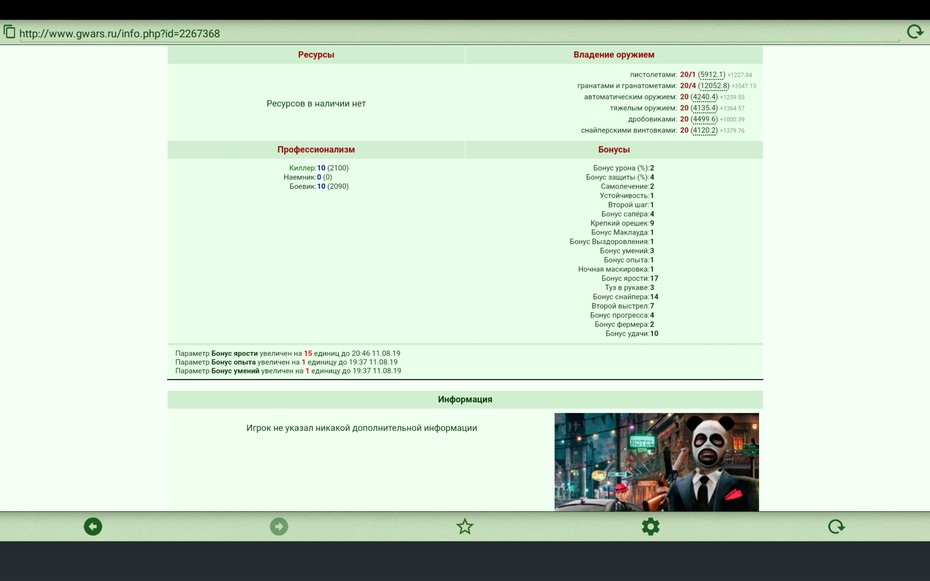Click the 'Туз в рукаве' row
Image resolution: width=930 pixels, height=581 pixels.
point(629,288)
